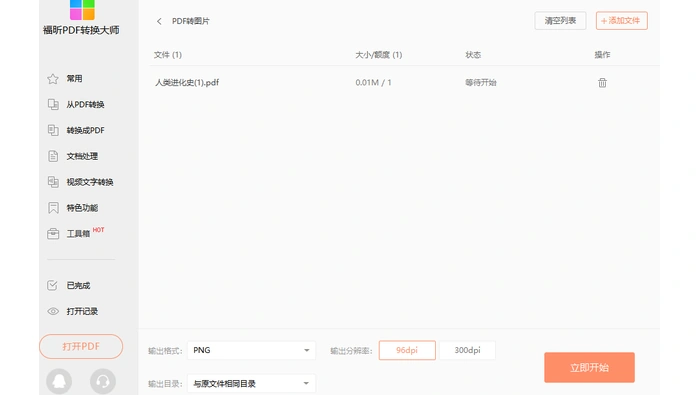Click the 从PDF转换 sidebar icon
The image size is (700, 395).
click(x=53, y=104)
